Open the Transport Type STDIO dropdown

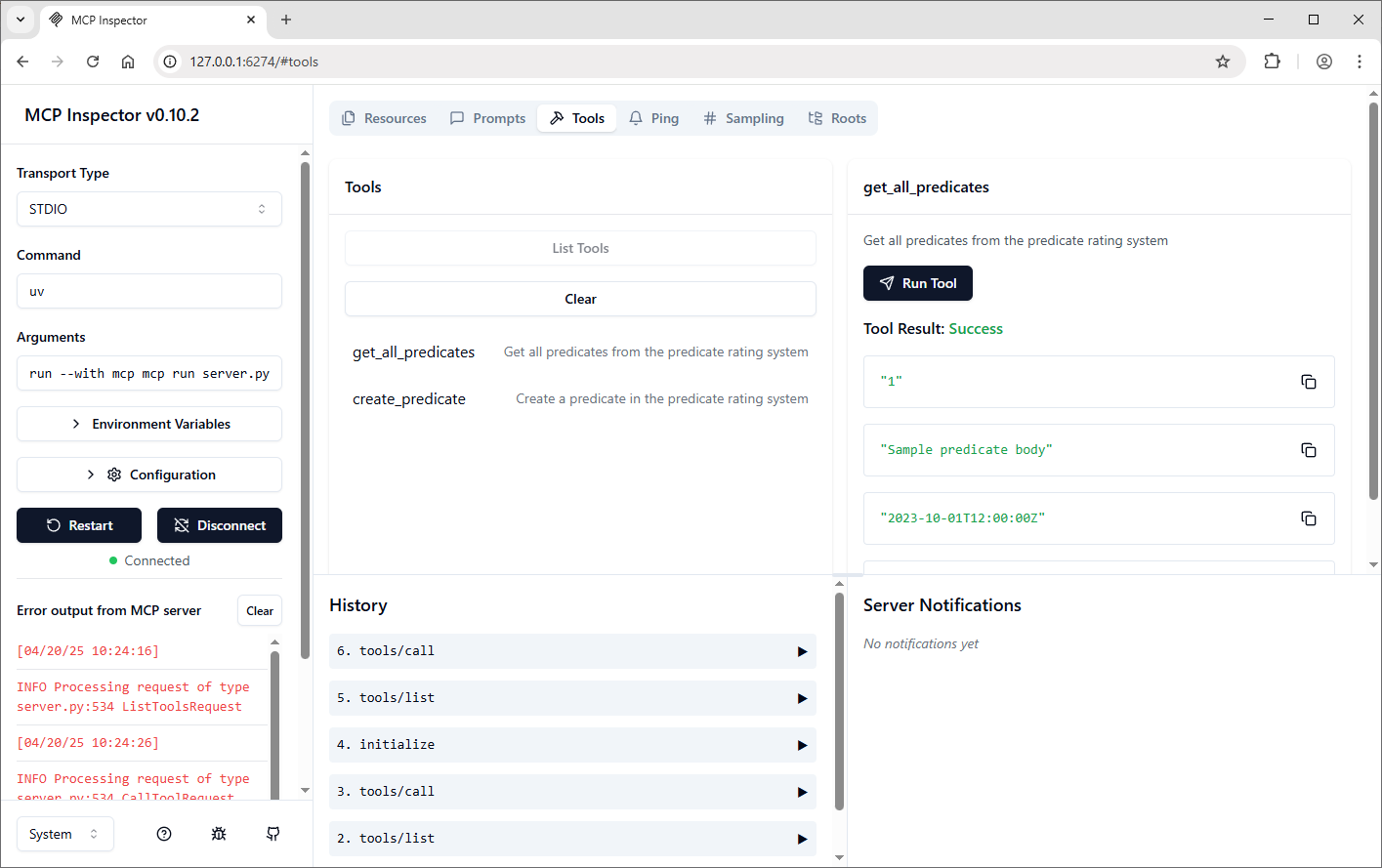(149, 209)
